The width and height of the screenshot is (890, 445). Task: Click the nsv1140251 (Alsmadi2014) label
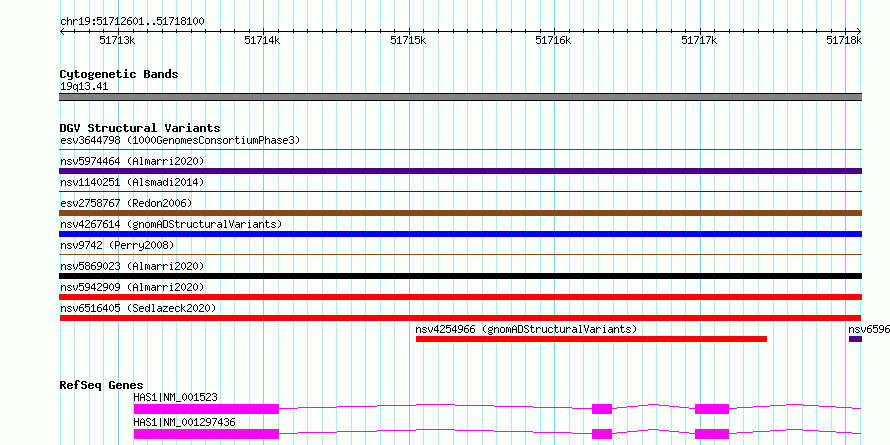point(132,182)
